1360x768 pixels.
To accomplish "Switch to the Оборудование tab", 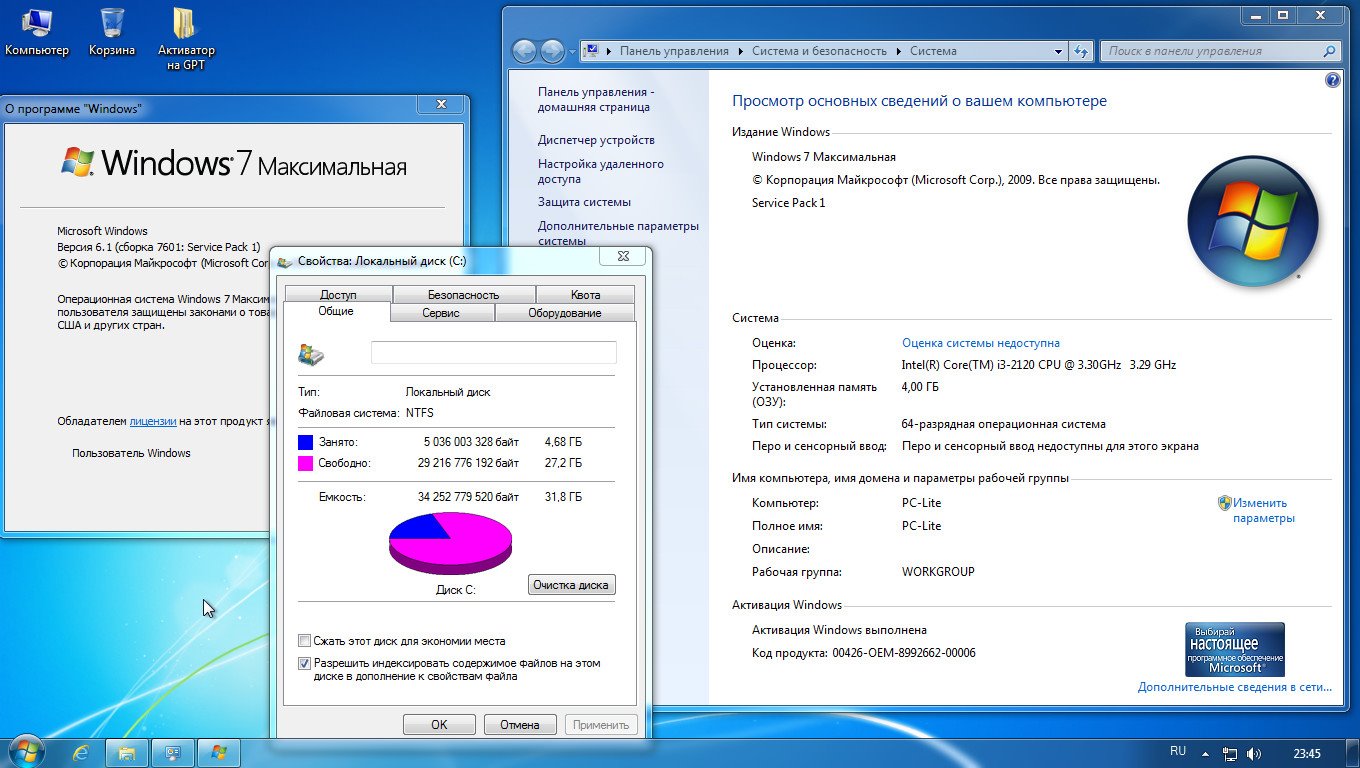I will pyautogui.click(x=564, y=313).
